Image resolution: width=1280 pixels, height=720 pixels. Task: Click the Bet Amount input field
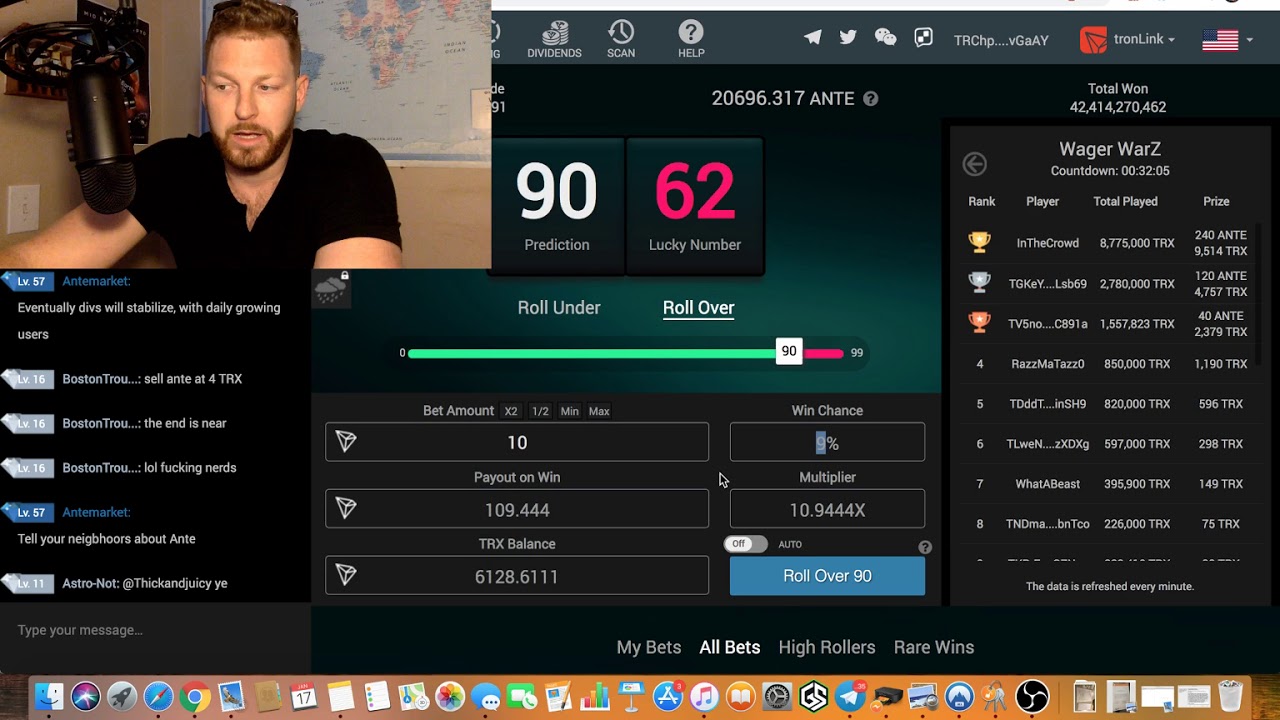tap(517, 442)
